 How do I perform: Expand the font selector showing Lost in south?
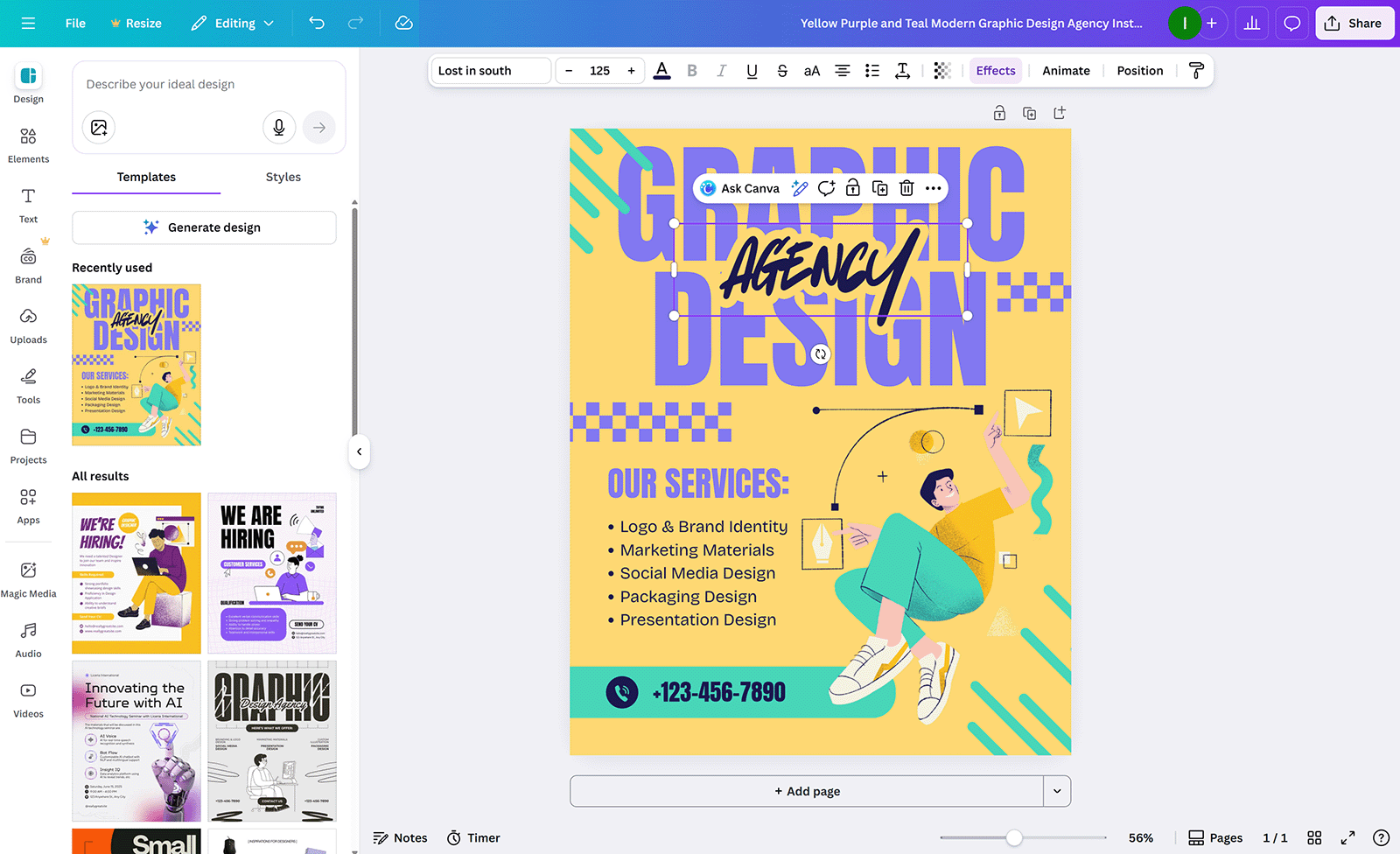click(x=489, y=70)
